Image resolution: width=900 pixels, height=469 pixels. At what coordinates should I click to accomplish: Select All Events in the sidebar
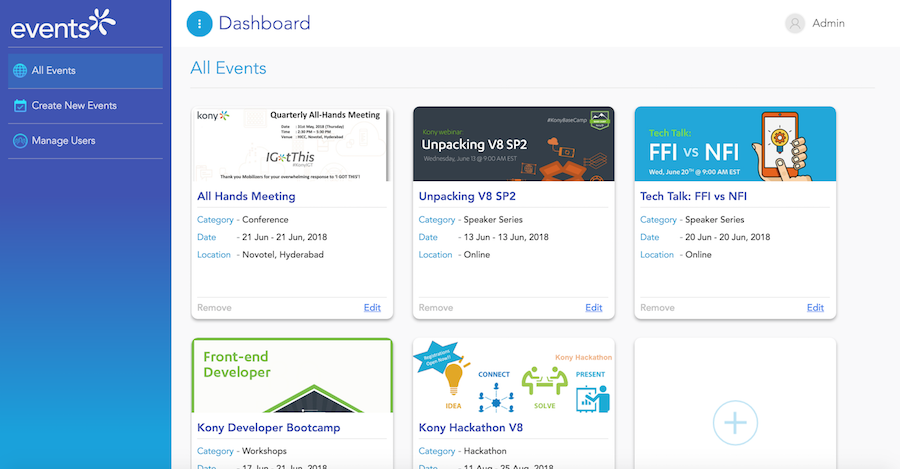pos(86,71)
